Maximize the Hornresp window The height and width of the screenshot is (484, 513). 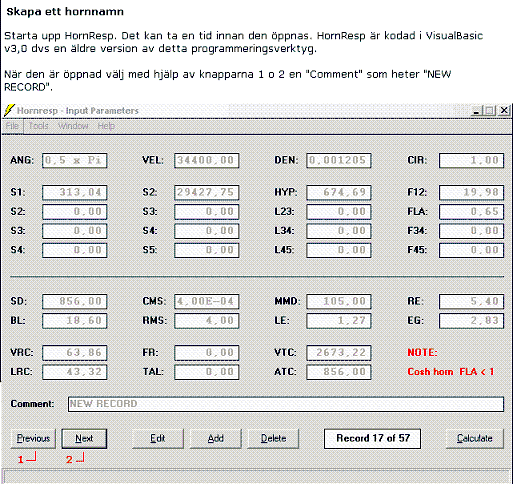pos(490,111)
